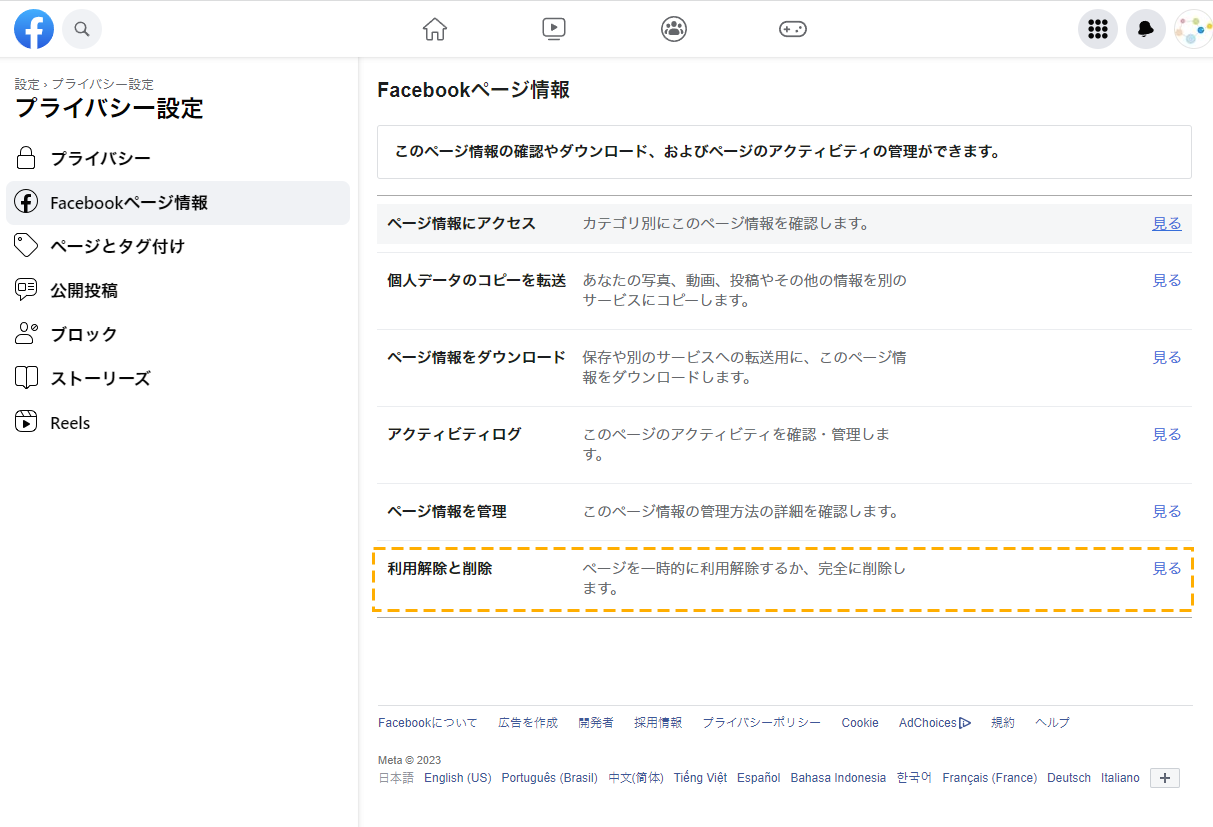Open the ヘルプ footer link
This screenshot has width=1213, height=827.
coord(1052,722)
